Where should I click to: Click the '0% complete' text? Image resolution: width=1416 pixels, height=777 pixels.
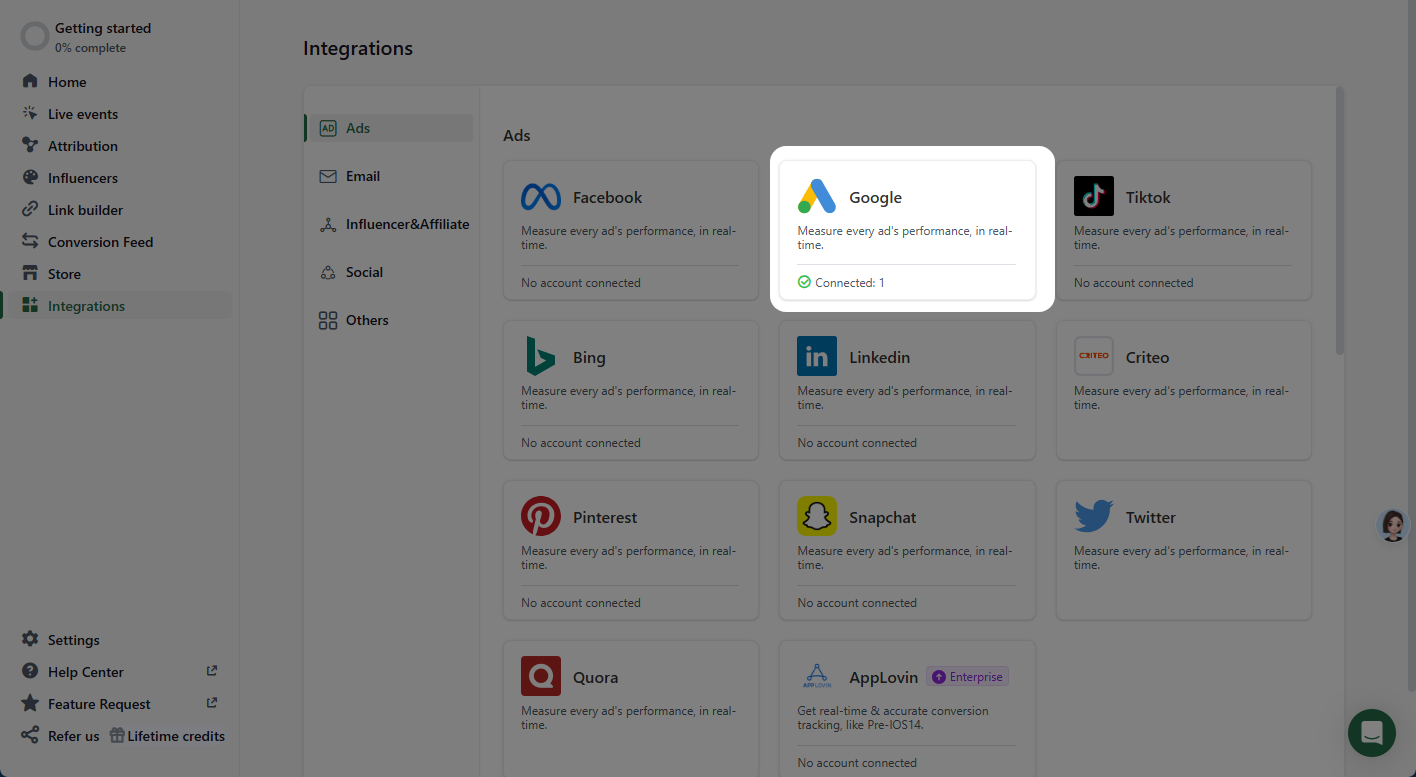pos(90,48)
